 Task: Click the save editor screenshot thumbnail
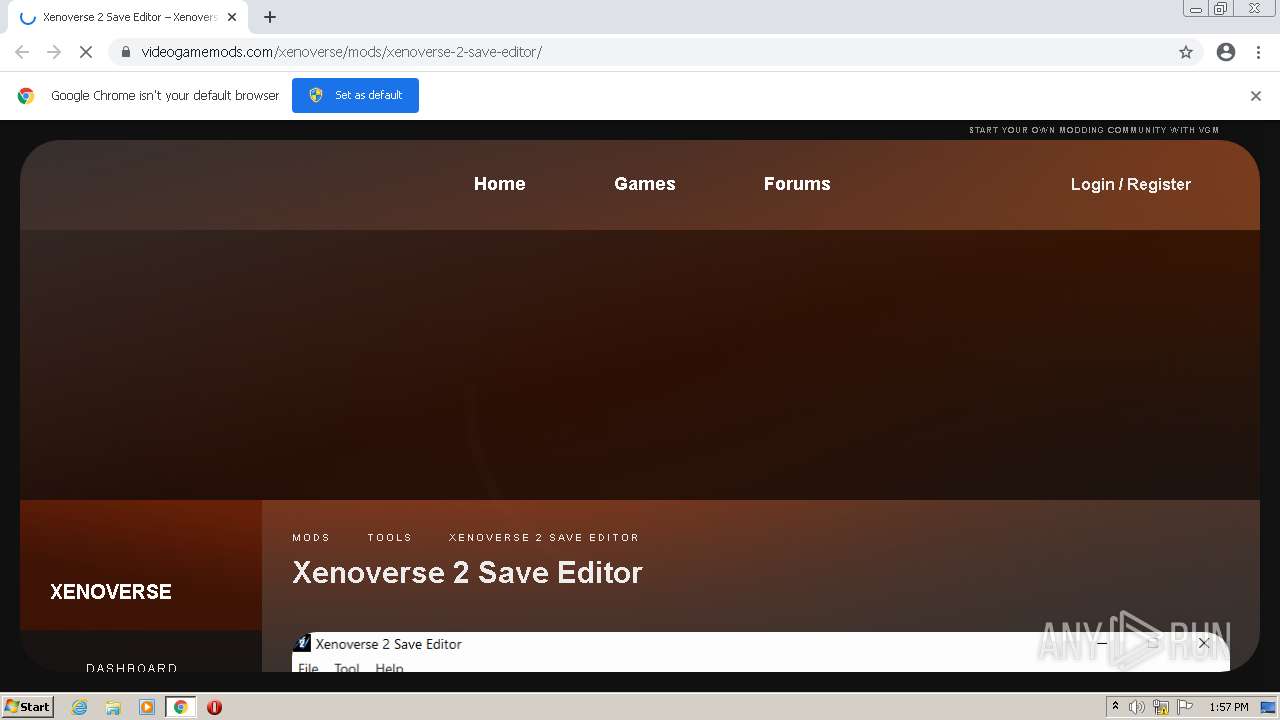click(760, 652)
